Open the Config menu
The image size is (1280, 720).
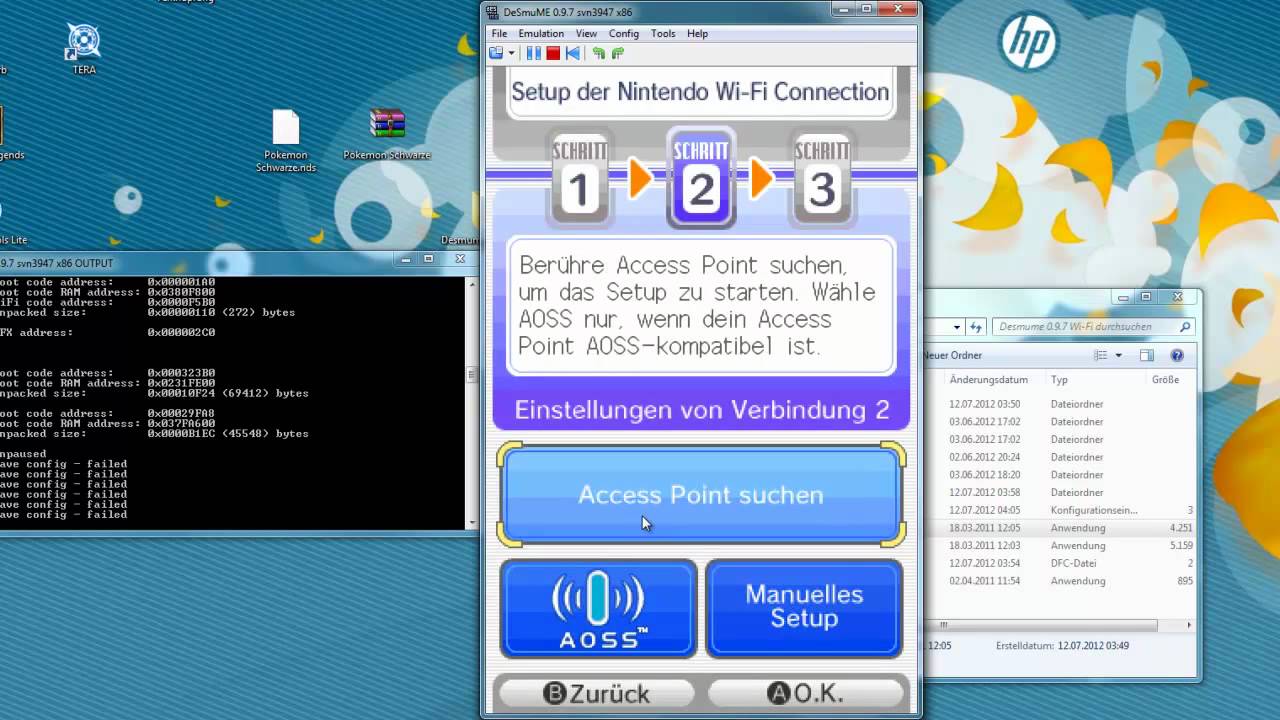click(624, 33)
